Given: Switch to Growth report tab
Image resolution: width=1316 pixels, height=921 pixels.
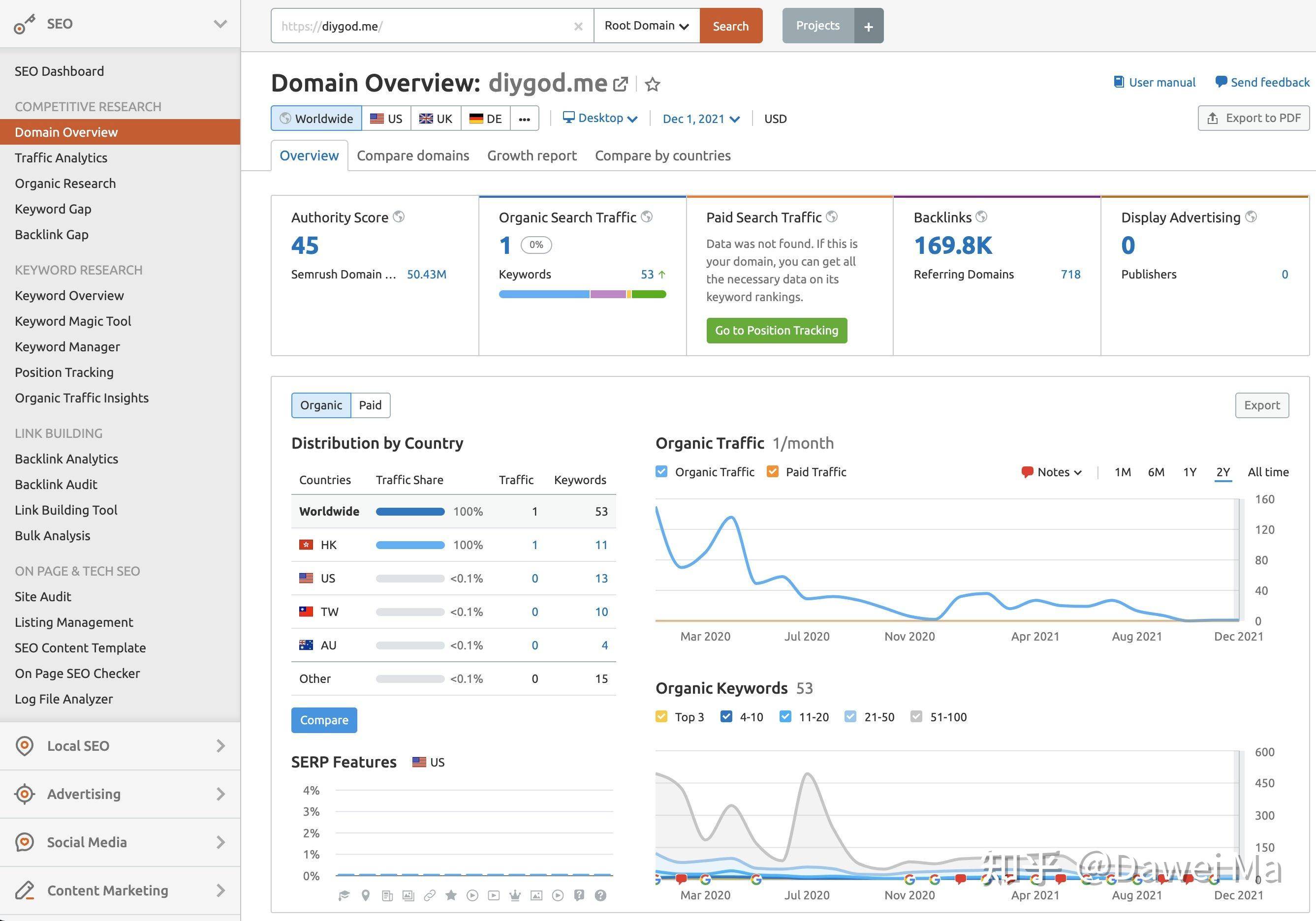Looking at the screenshot, I should pyautogui.click(x=532, y=155).
